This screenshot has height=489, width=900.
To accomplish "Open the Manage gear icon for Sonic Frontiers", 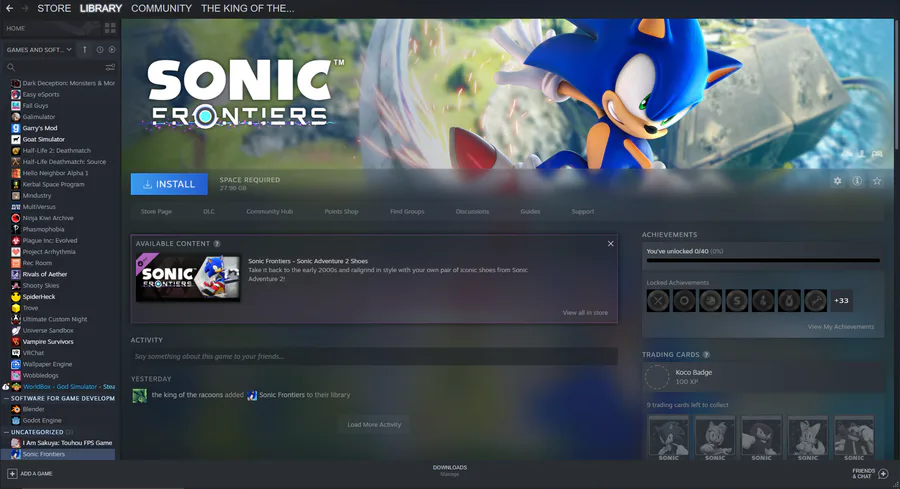I will (x=837, y=181).
